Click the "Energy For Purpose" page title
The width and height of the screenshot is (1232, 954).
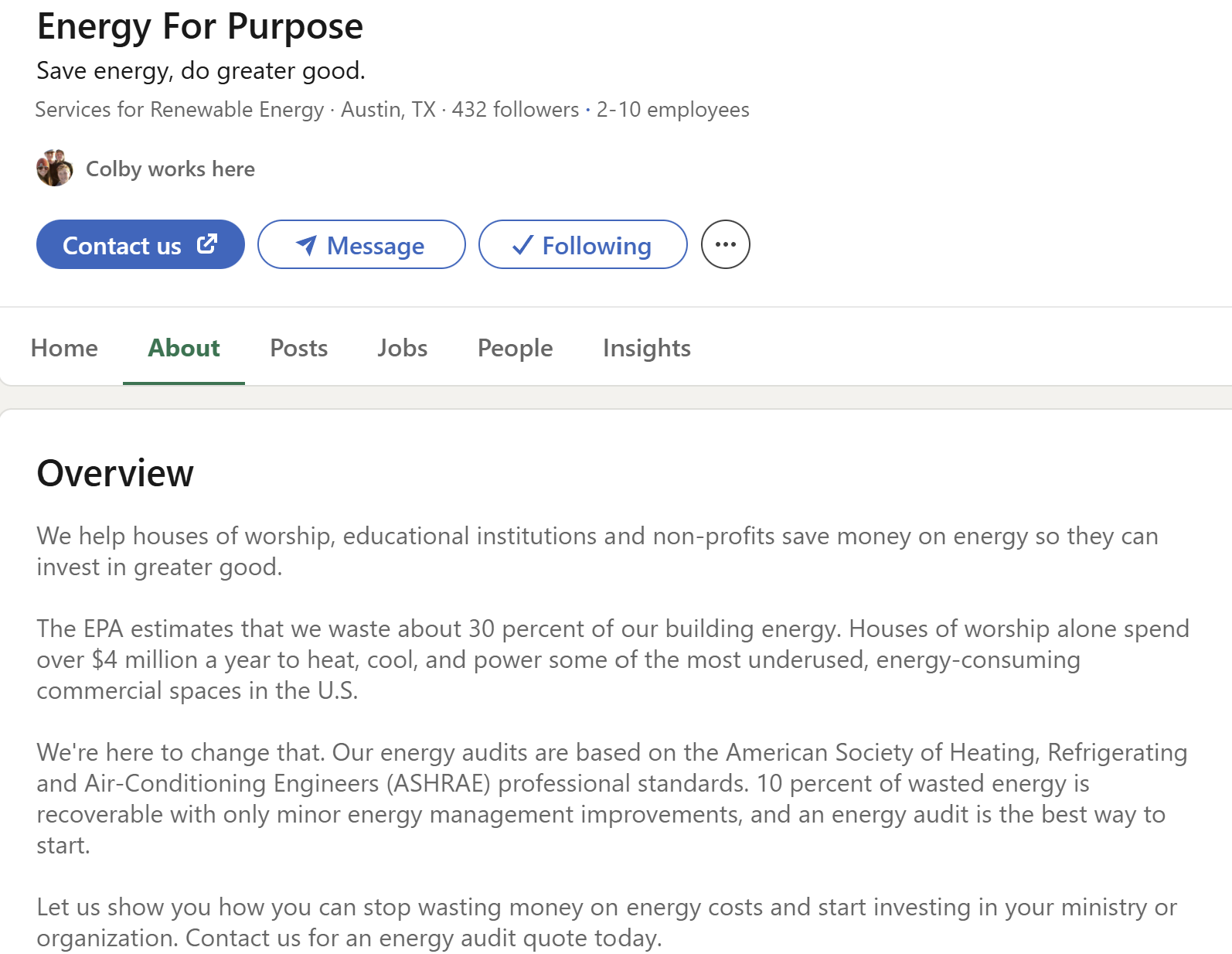[200, 26]
